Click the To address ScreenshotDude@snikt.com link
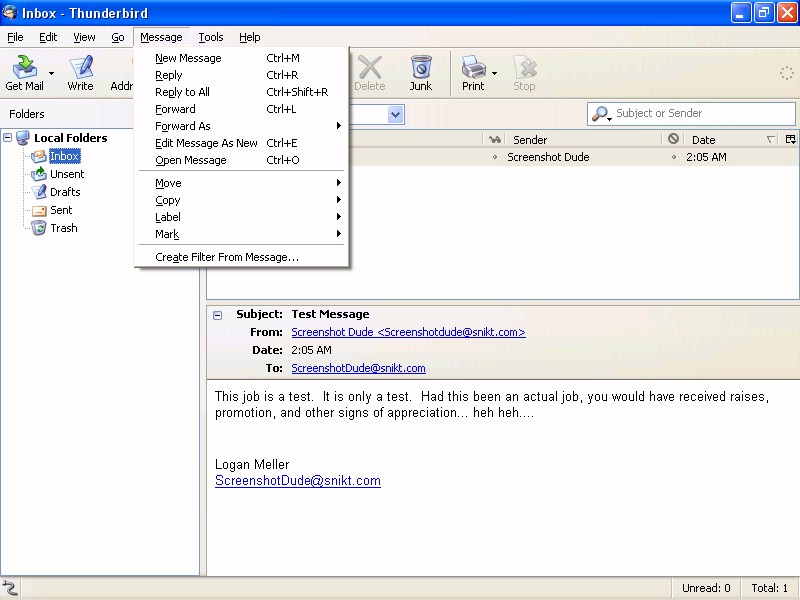Screen dimensions: 800x600 coord(358,368)
